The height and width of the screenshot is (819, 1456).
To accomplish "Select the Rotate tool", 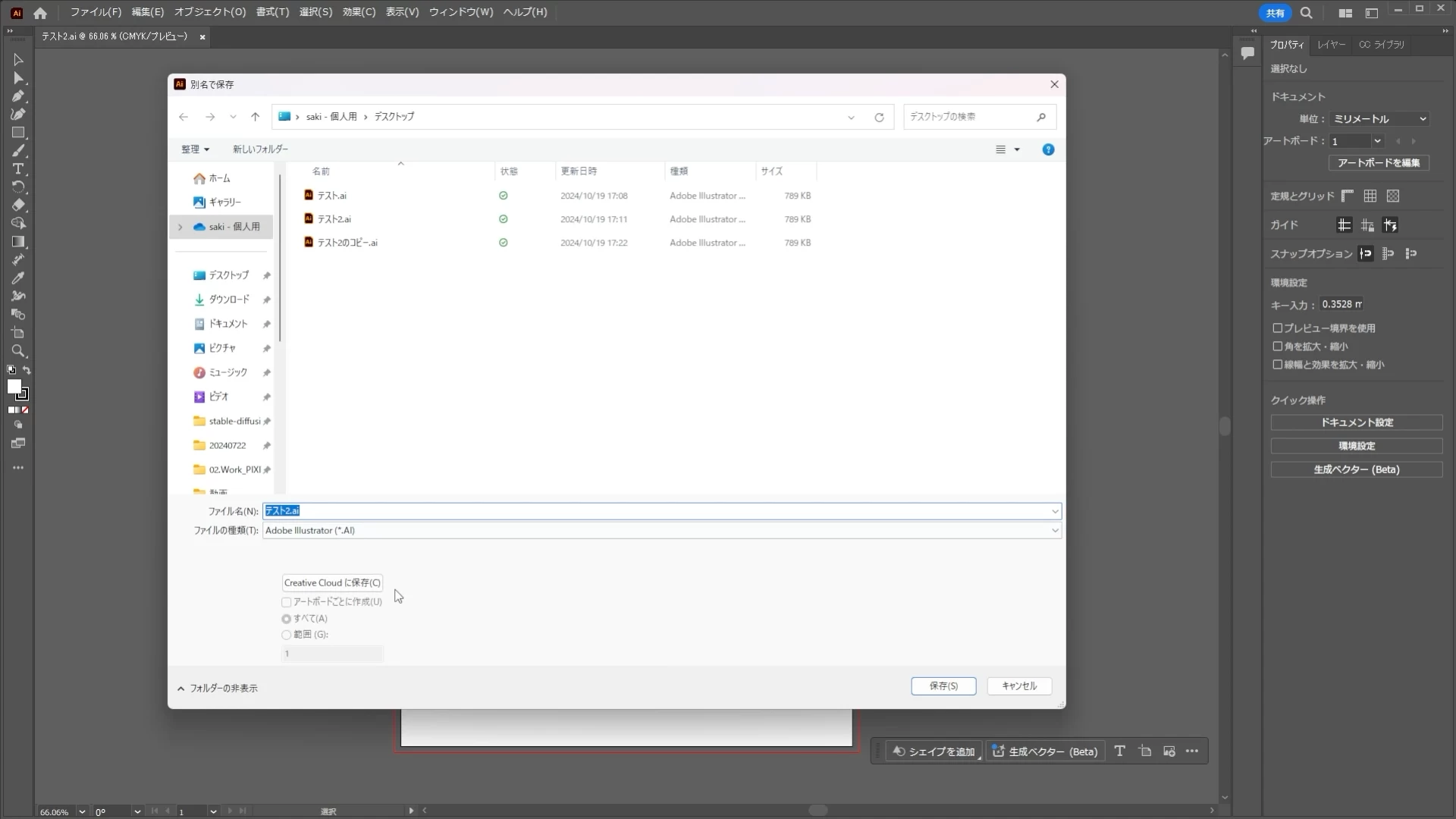I will coord(18,187).
